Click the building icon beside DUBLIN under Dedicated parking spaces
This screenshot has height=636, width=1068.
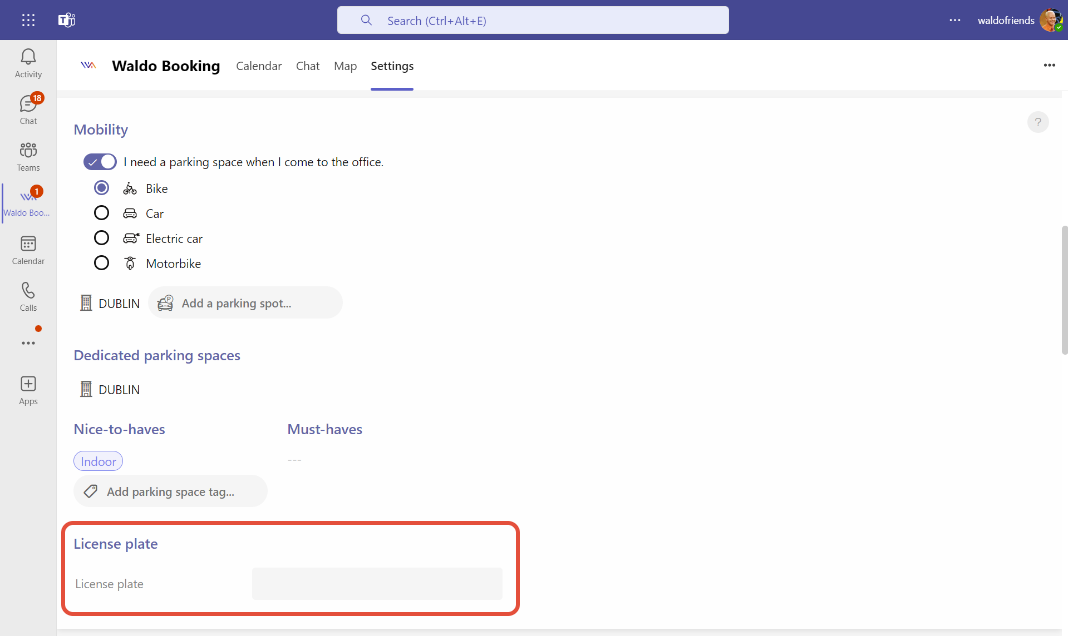coord(86,389)
